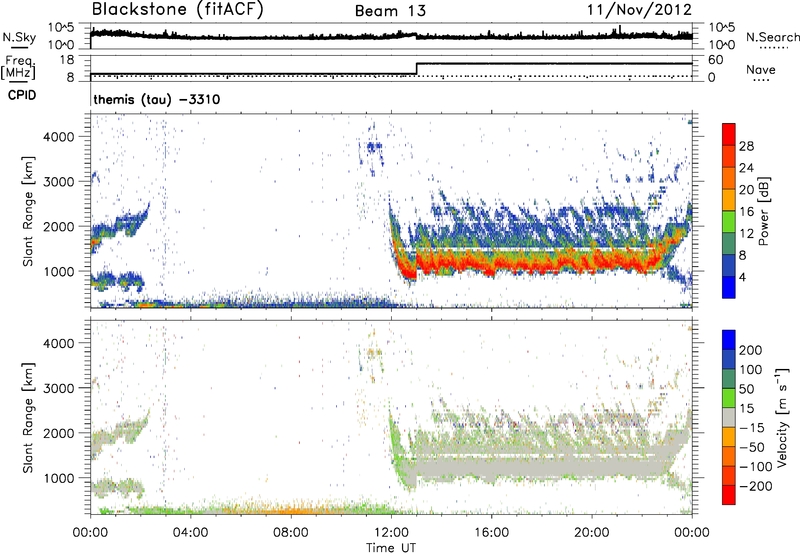Click the 28 label on Power colorbar
The image size is (800, 554).
click(x=746, y=146)
